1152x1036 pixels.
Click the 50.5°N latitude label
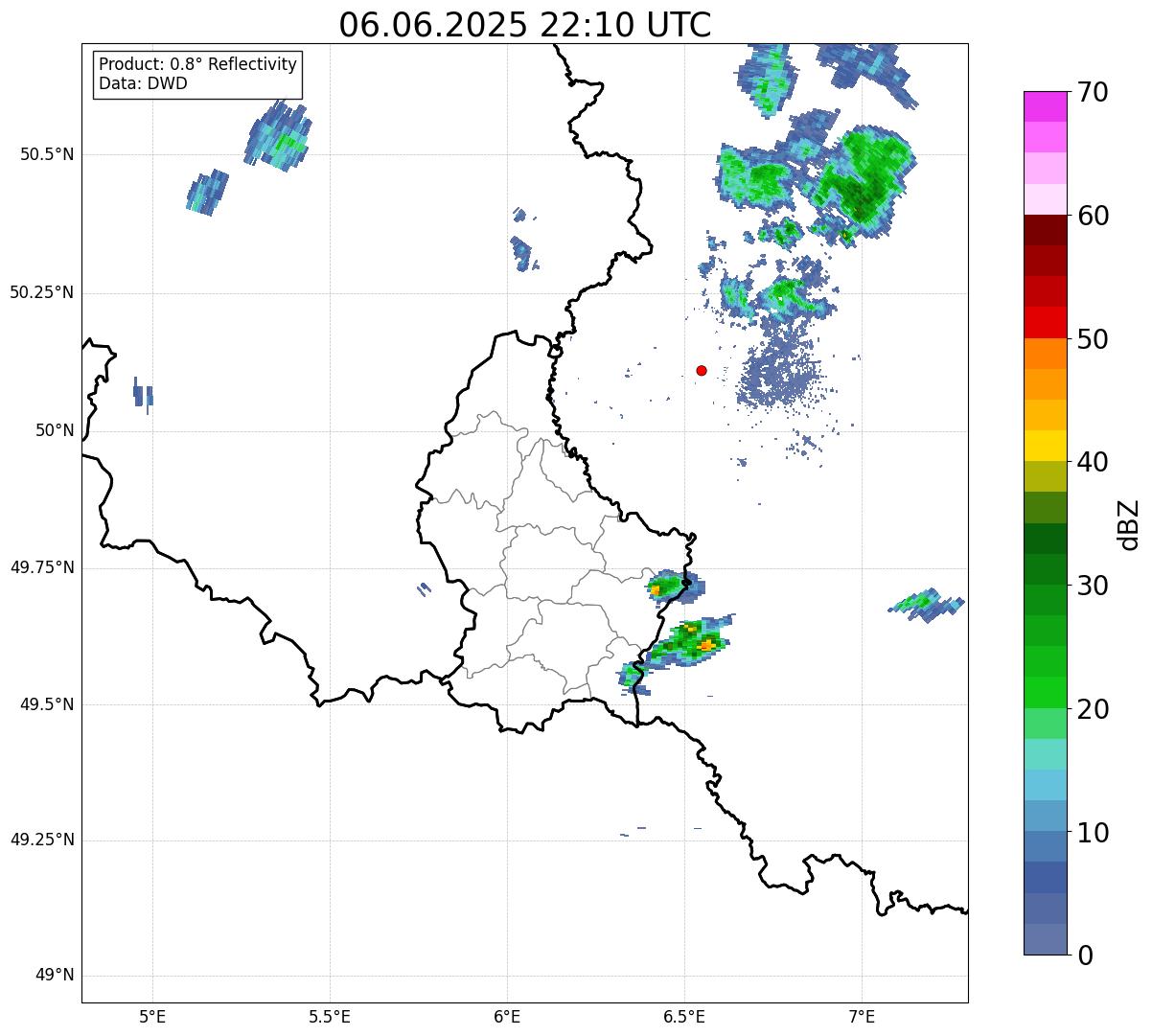point(46,154)
